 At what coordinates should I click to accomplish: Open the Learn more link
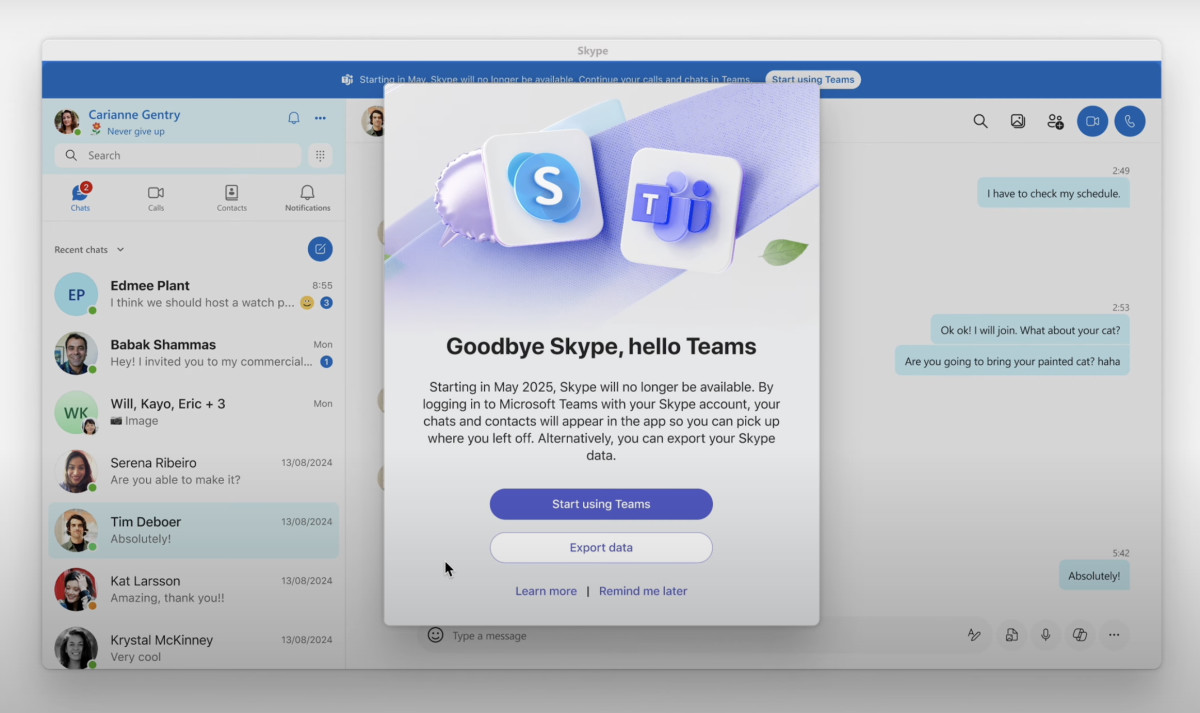pos(546,591)
